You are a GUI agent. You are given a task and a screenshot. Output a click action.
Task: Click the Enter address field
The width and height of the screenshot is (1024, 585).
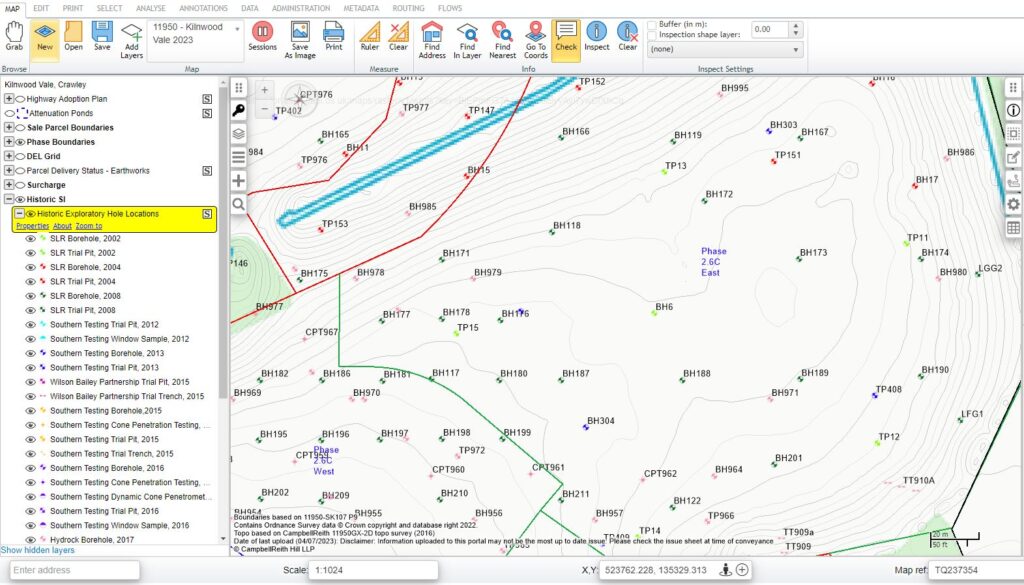(x=74, y=570)
